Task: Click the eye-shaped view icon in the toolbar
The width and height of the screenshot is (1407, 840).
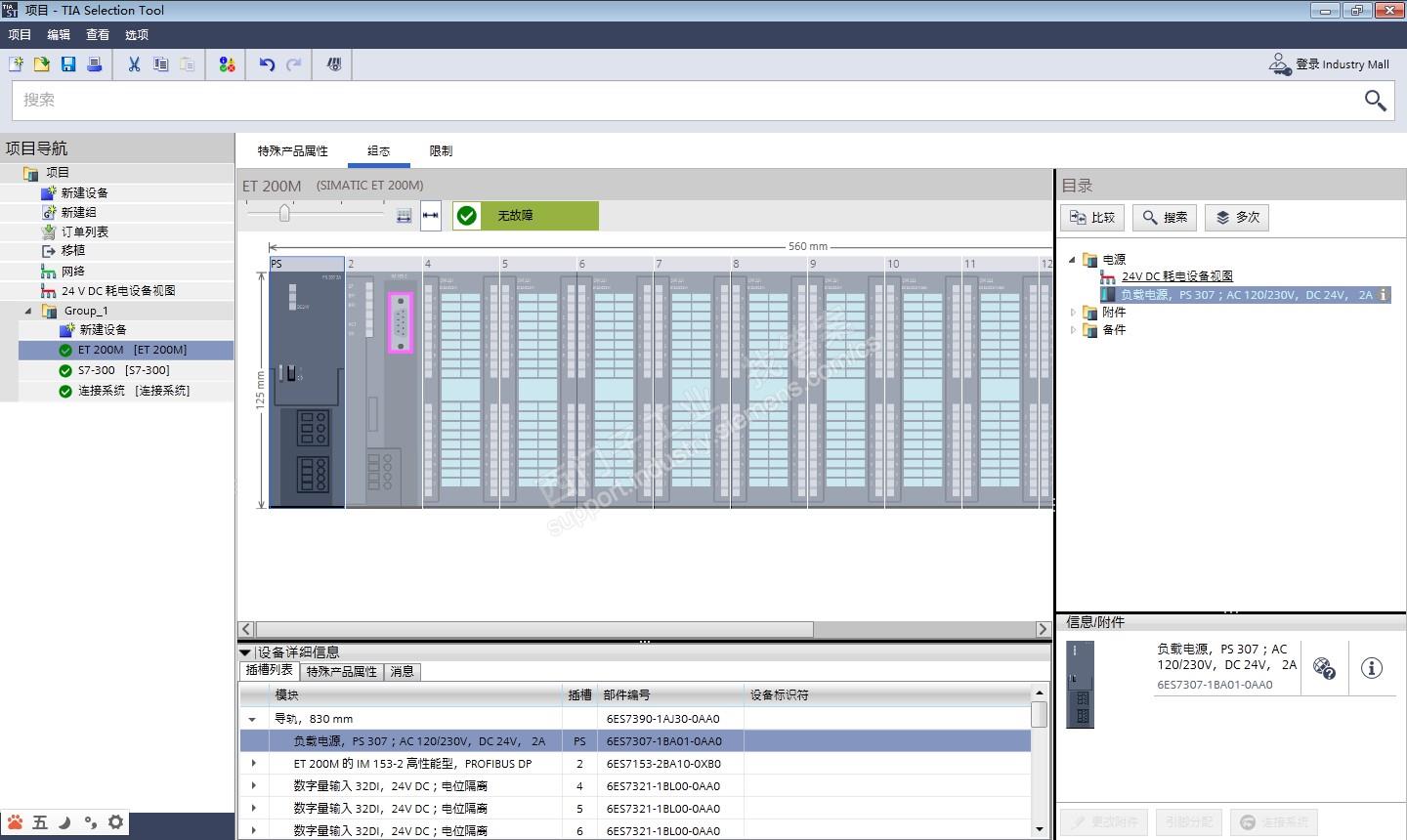Action: tap(334, 64)
